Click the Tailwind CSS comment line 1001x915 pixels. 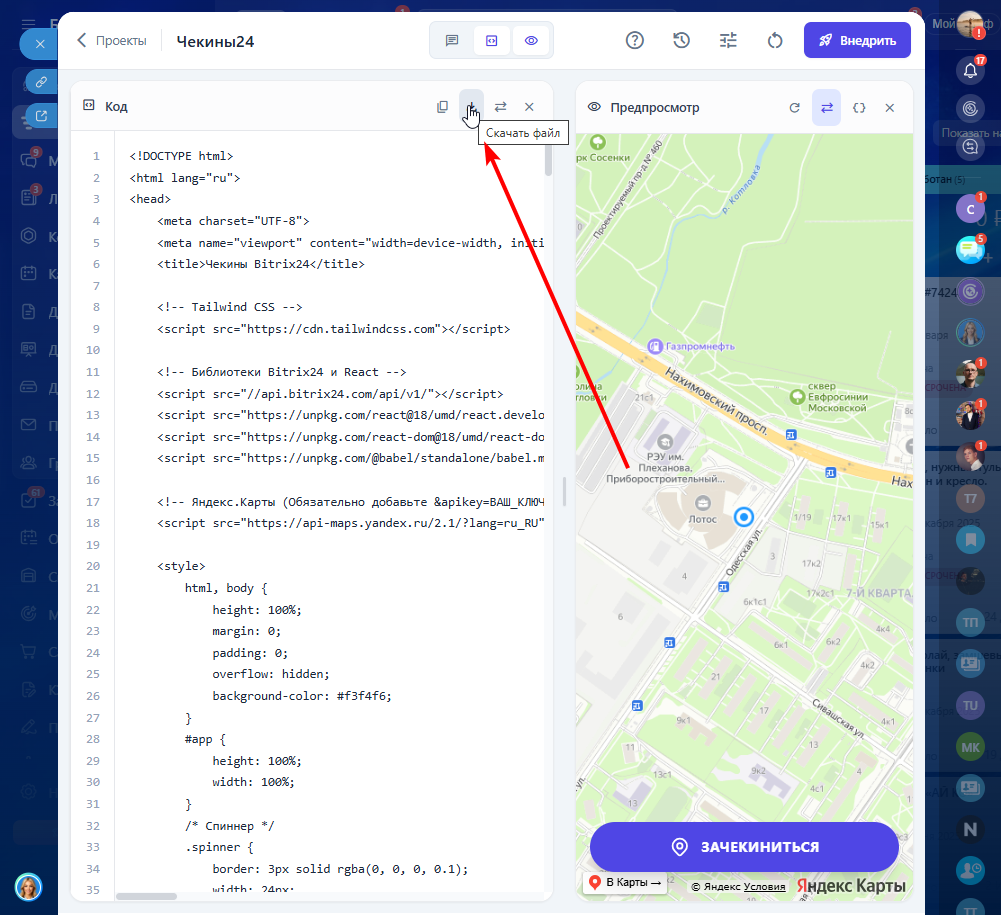230,307
